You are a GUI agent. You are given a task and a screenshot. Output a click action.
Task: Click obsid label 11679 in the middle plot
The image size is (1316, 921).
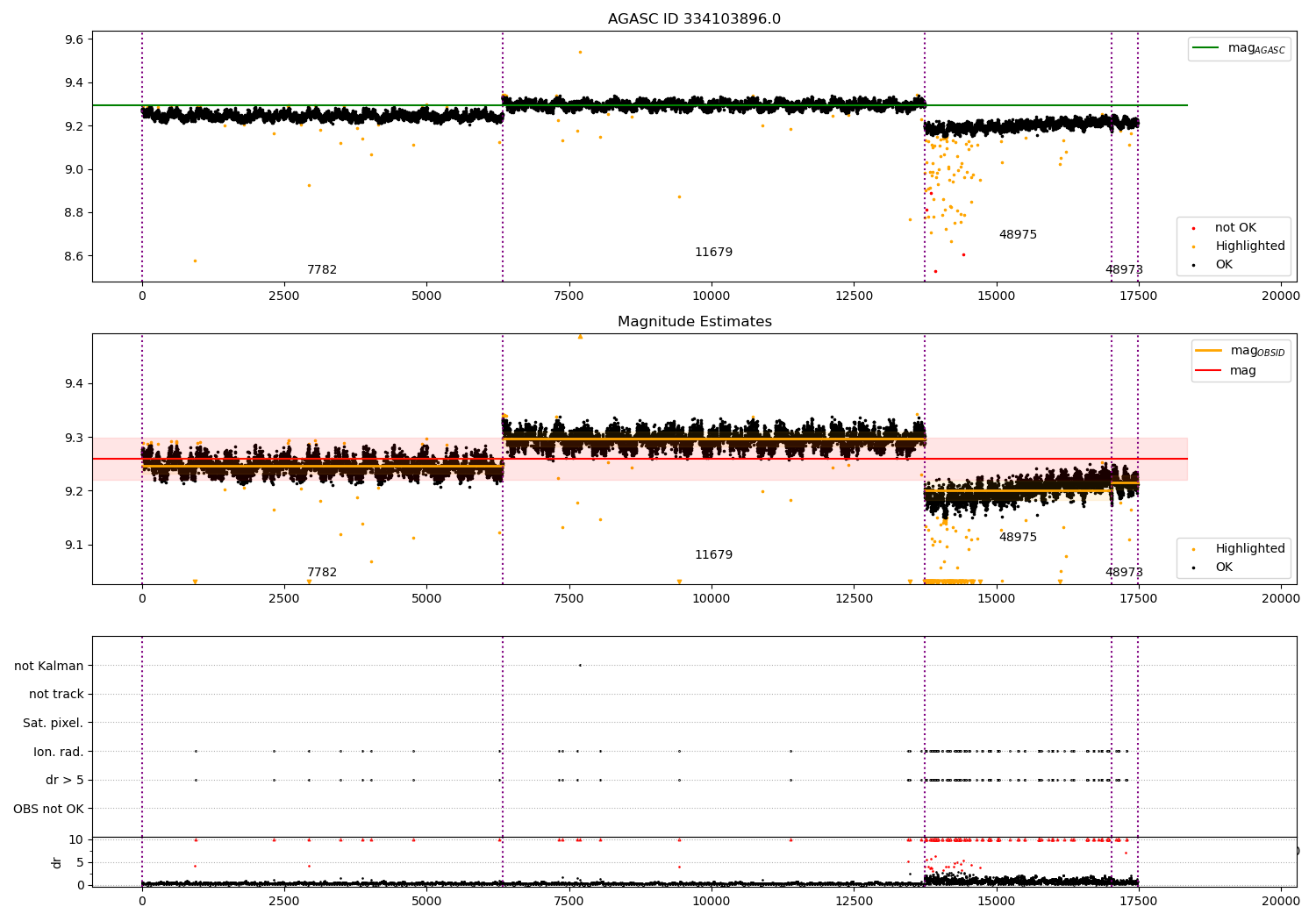tap(713, 555)
